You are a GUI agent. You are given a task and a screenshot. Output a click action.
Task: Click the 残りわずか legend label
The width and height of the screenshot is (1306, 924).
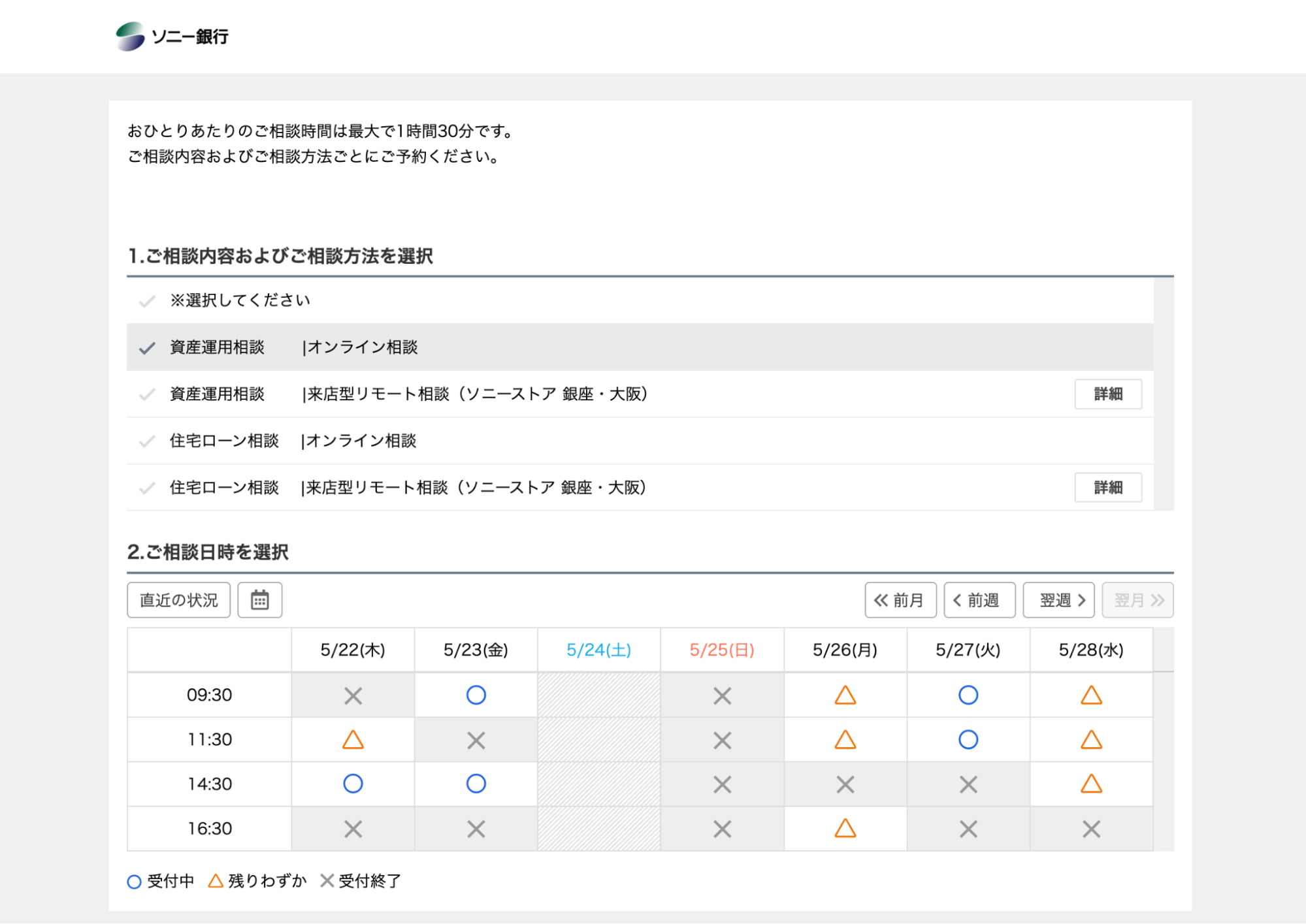(267, 882)
